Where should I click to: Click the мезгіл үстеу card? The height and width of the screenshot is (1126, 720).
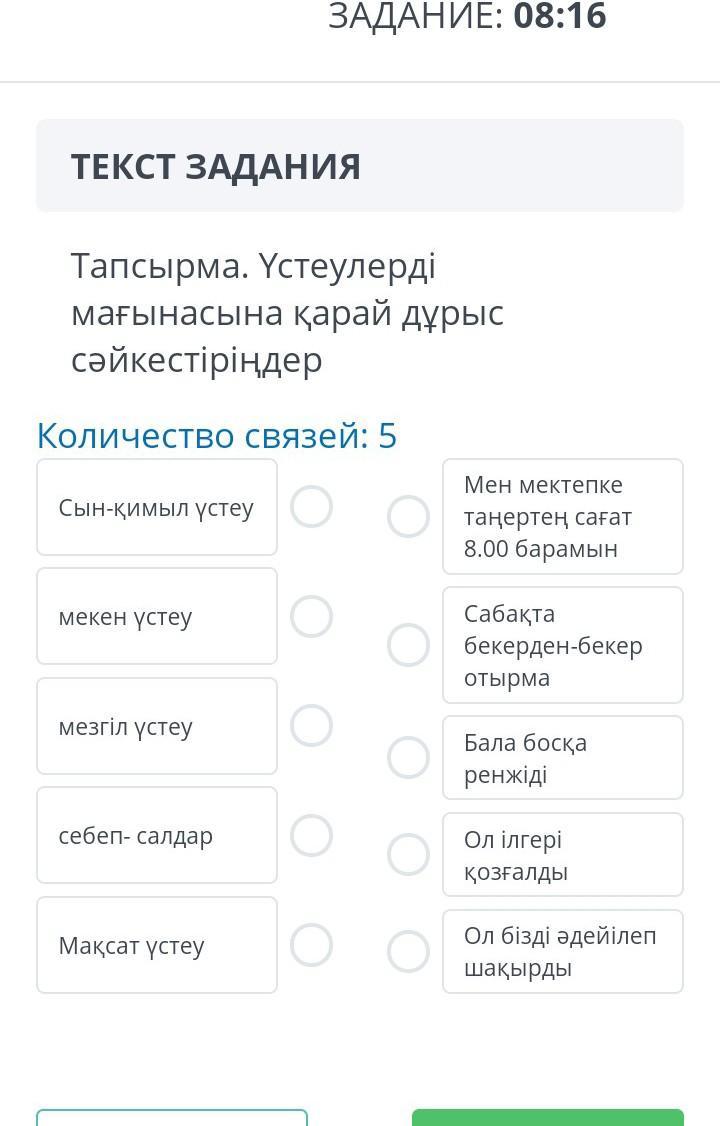157,726
